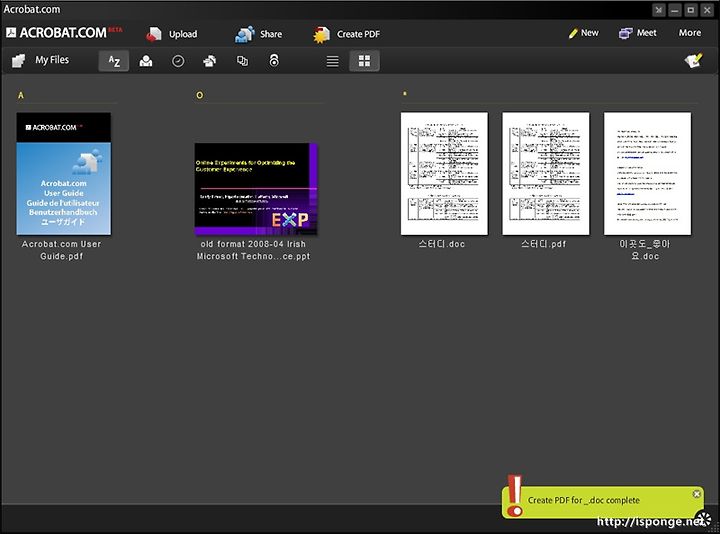Image resolution: width=720 pixels, height=534 pixels.
Task: Click the Create PDF star icon
Action: click(x=322, y=34)
